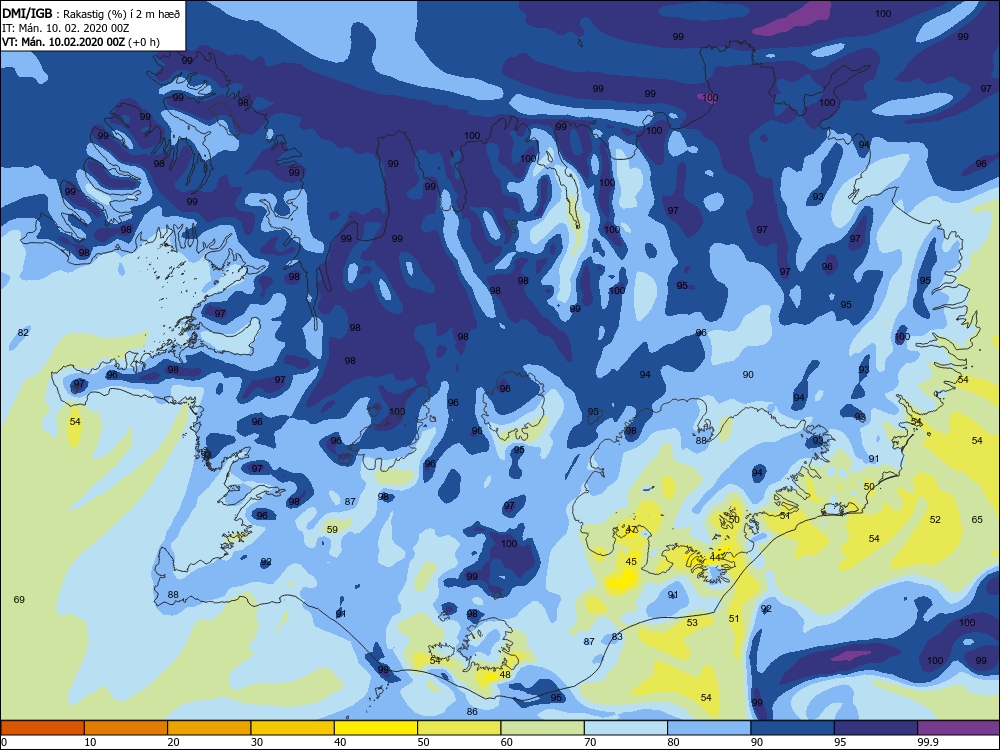This screenshot has width=1000, height=750.
Task: Click the light orange 20–30 legend swatch
Action: tap(209, 728)
